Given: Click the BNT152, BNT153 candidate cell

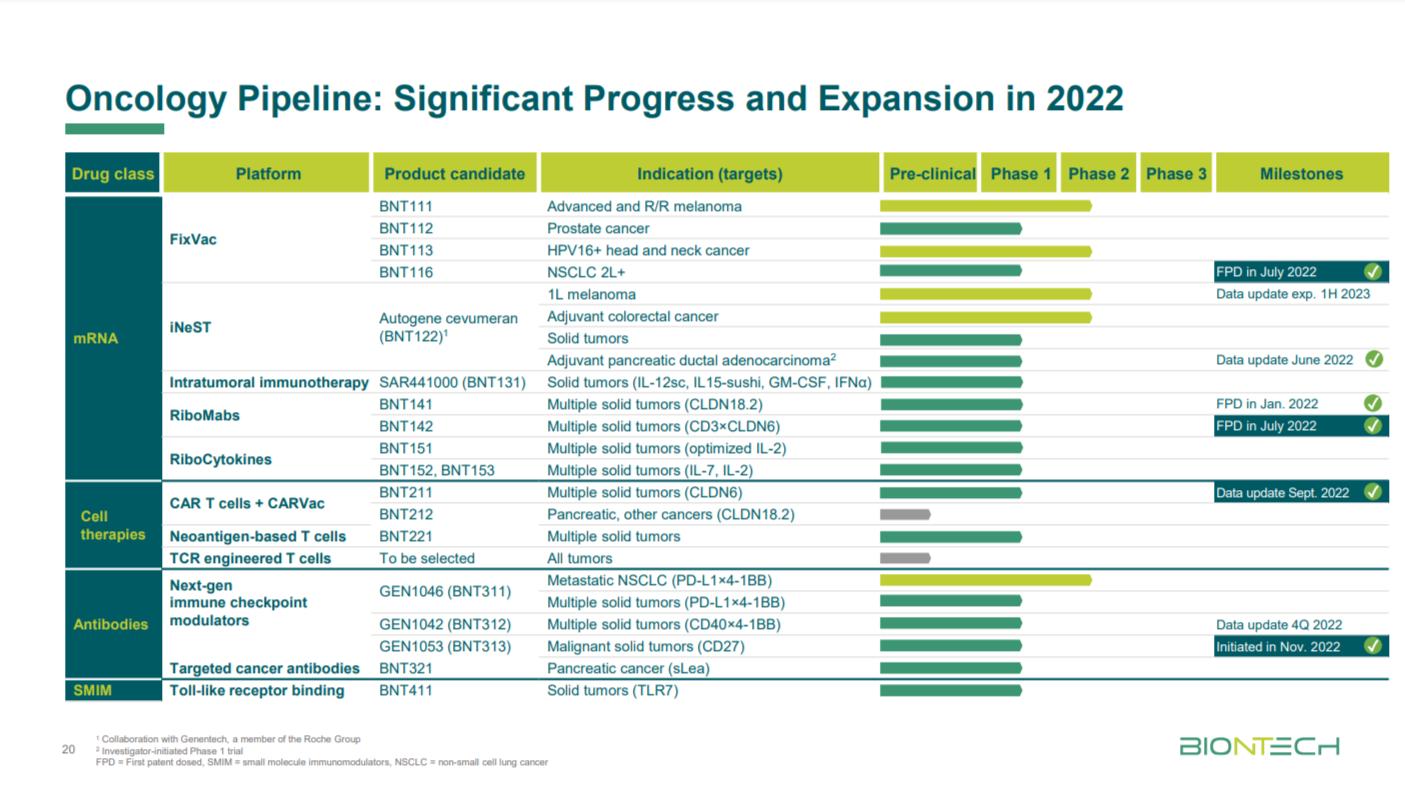Looking at the screenshot, I should (436, 470).
